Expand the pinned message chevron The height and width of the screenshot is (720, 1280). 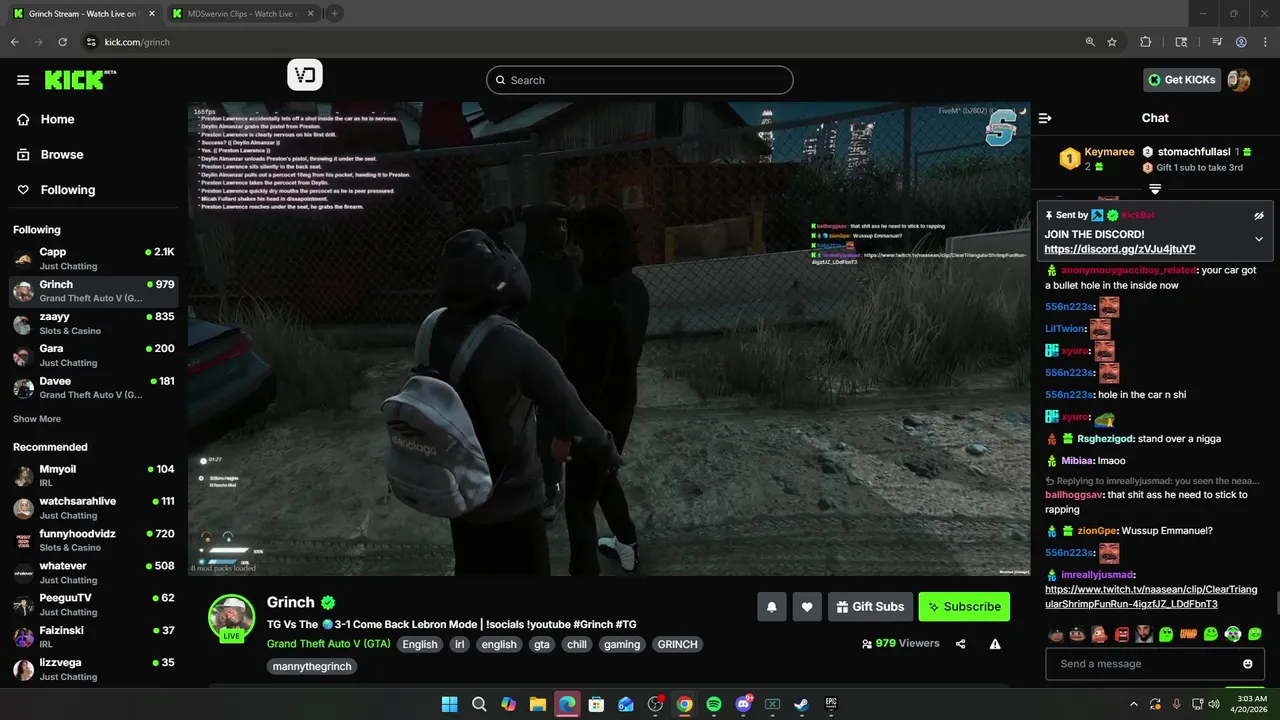1259,239
